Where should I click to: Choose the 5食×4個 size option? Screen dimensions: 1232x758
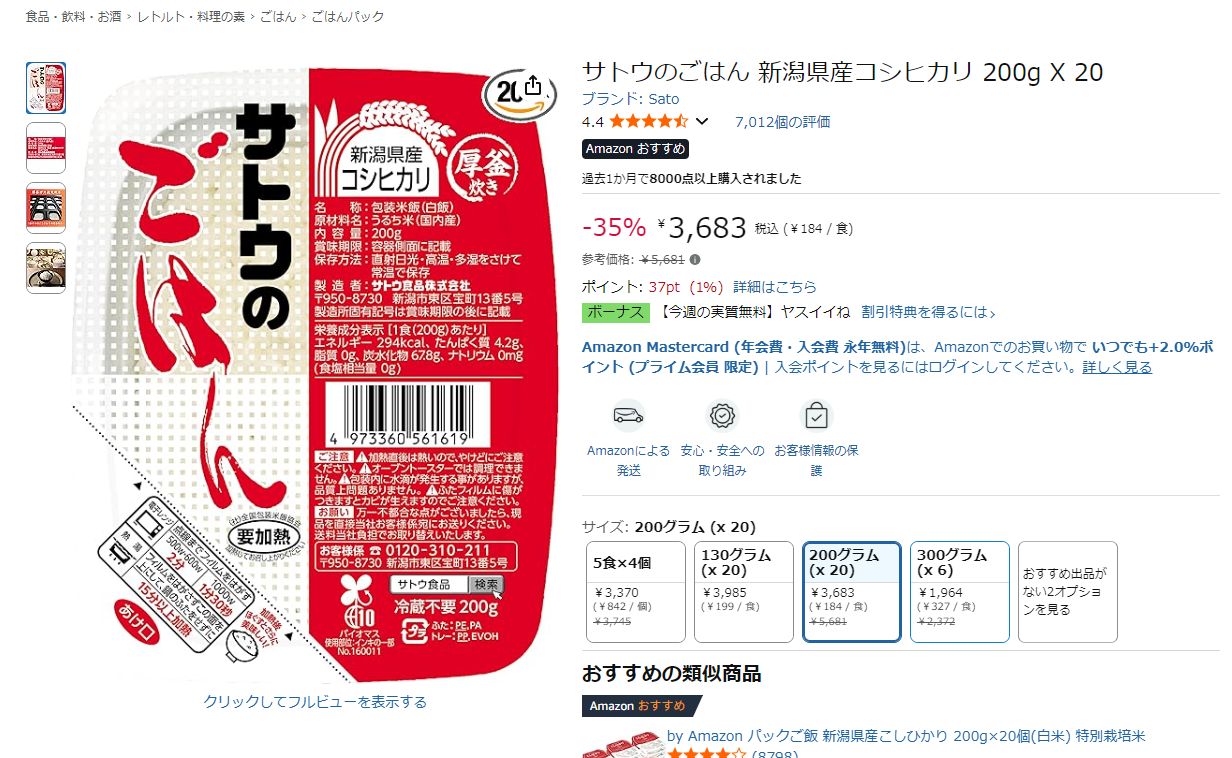(x=635, y=592)
